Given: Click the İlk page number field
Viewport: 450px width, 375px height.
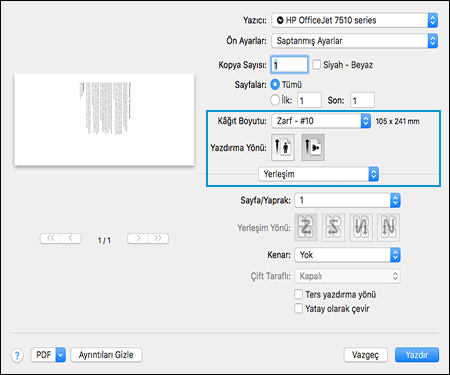Looking at the screenshot, I should (x=309, y=100).
